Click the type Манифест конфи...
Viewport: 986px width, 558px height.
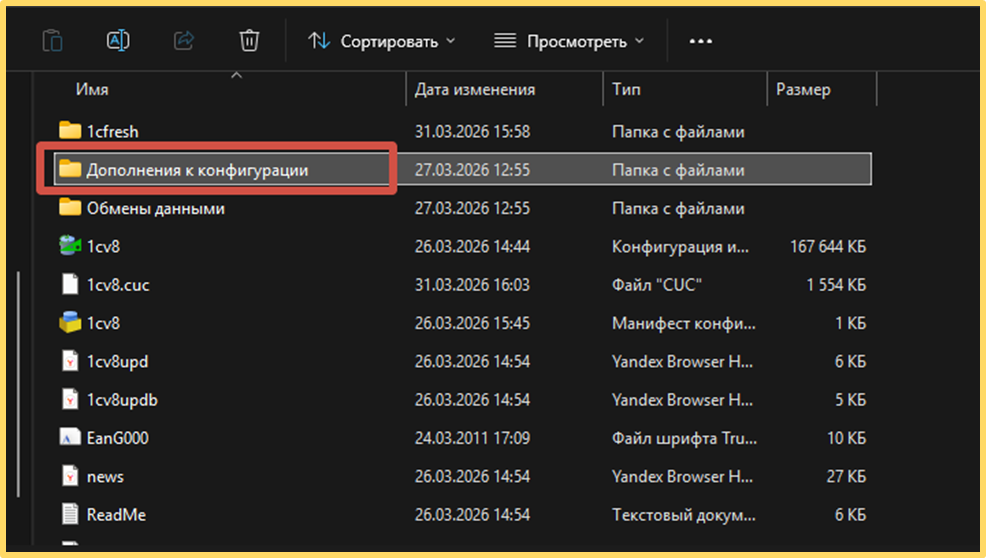[684, 323]
